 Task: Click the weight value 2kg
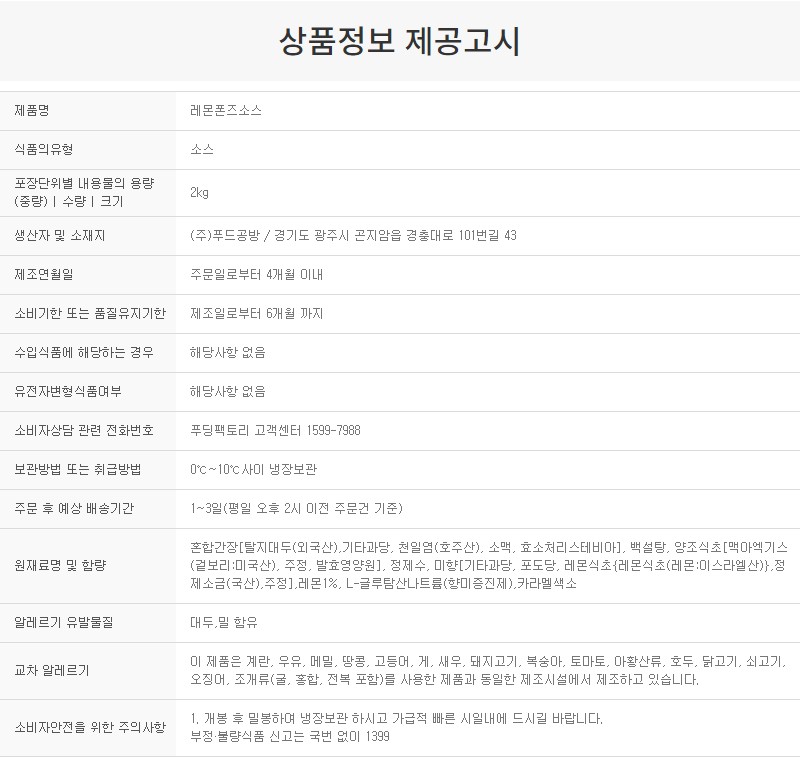click(199, 192)
